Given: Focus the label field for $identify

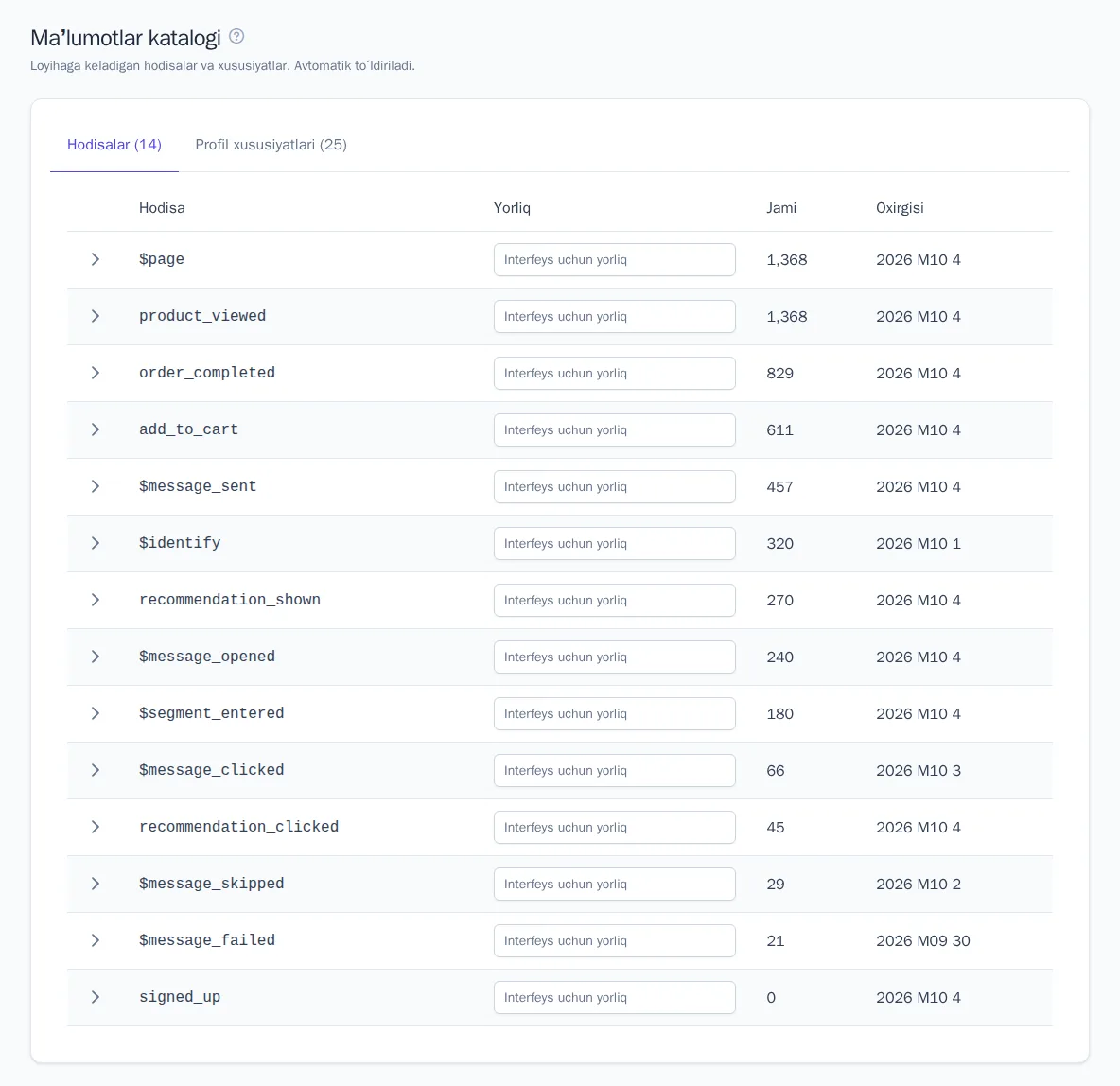Looking at the screenshot, I should tap(614, 544).
